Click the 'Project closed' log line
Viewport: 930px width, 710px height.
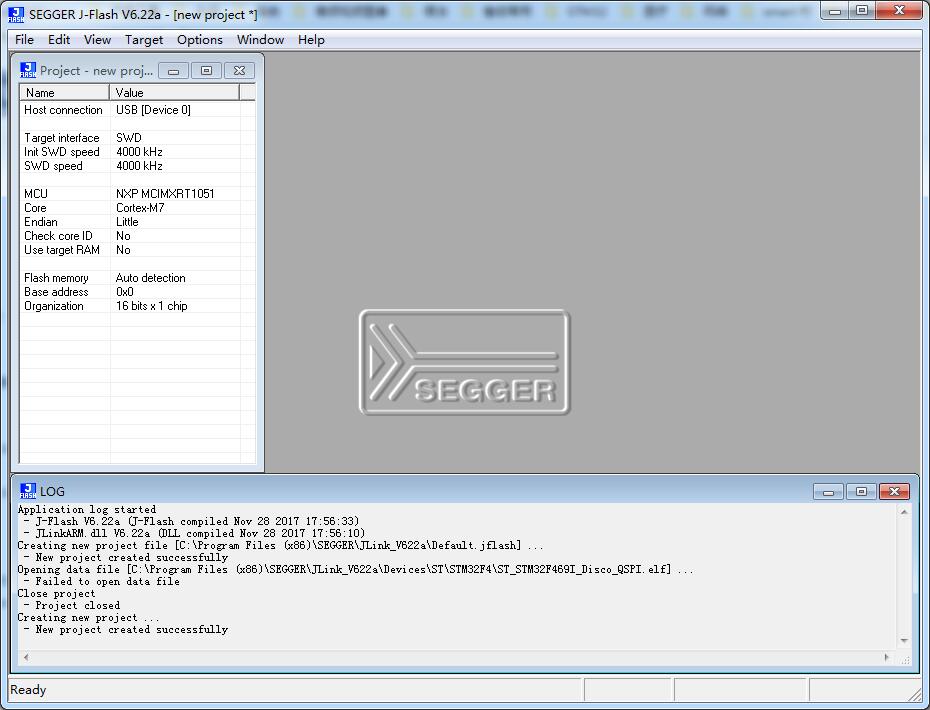pos(72,606)
